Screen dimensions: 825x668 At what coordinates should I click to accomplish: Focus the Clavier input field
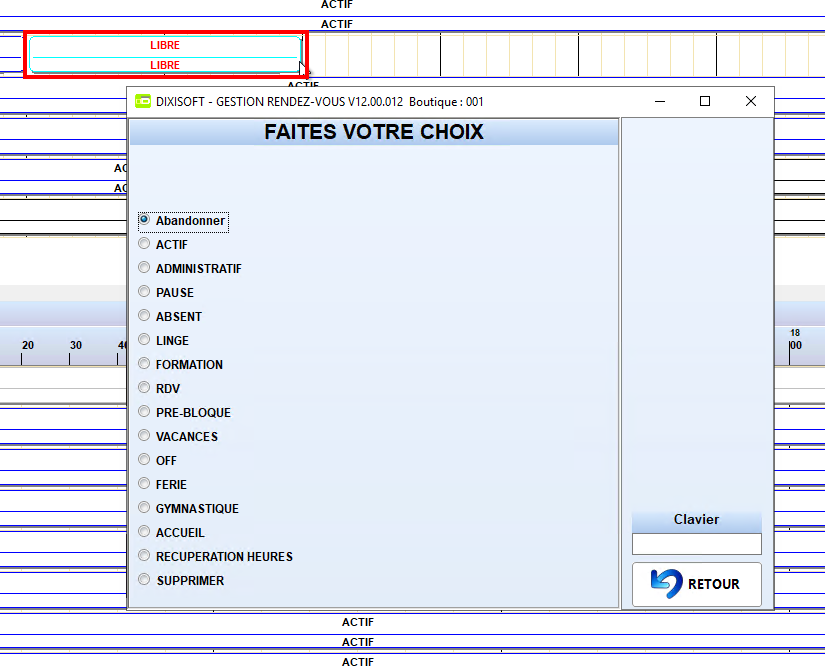[697, 544]
